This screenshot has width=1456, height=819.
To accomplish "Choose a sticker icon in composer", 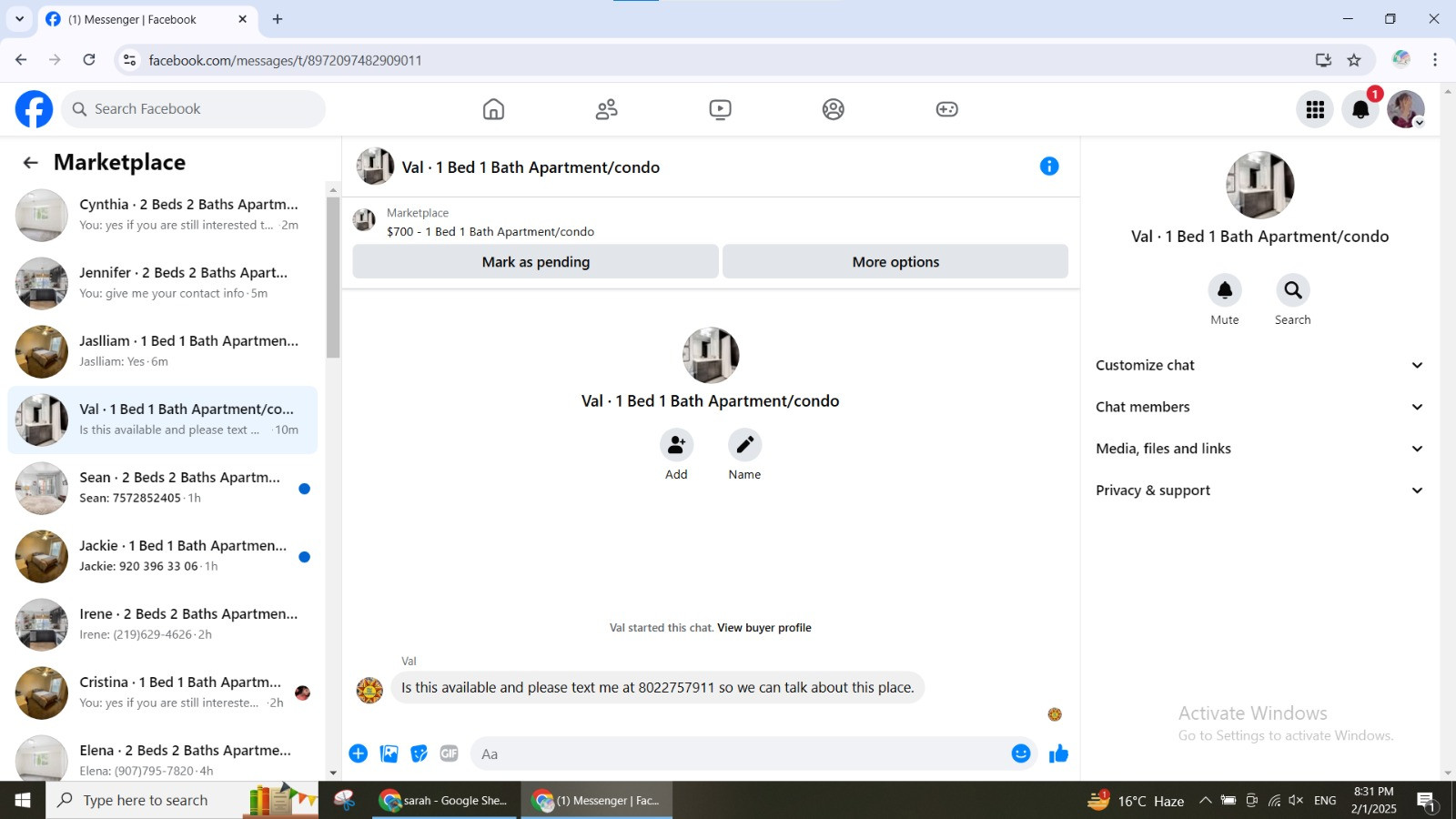I will [x=419, y=753].
